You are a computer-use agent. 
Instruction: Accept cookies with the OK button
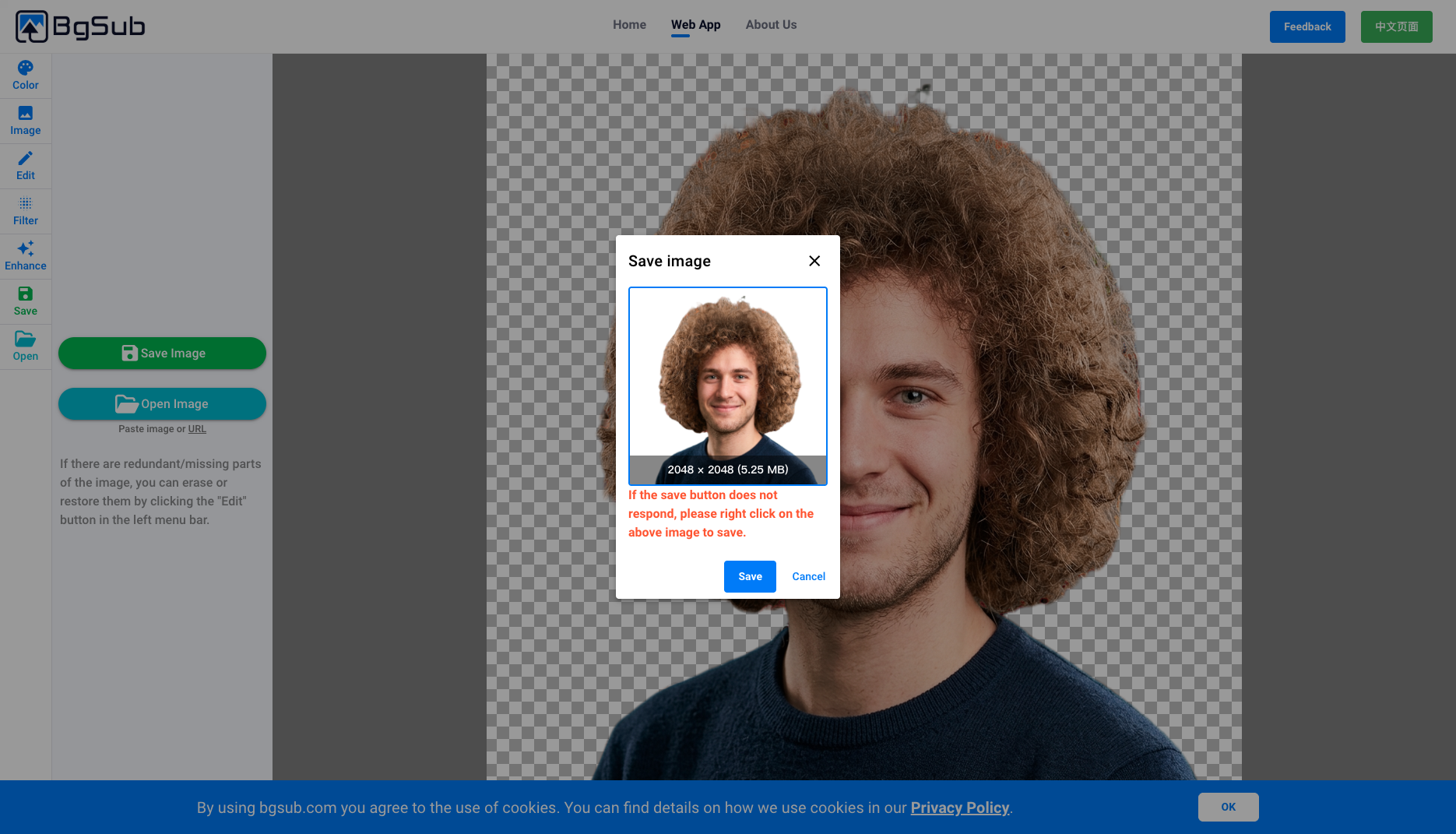tap(1229, 807)
